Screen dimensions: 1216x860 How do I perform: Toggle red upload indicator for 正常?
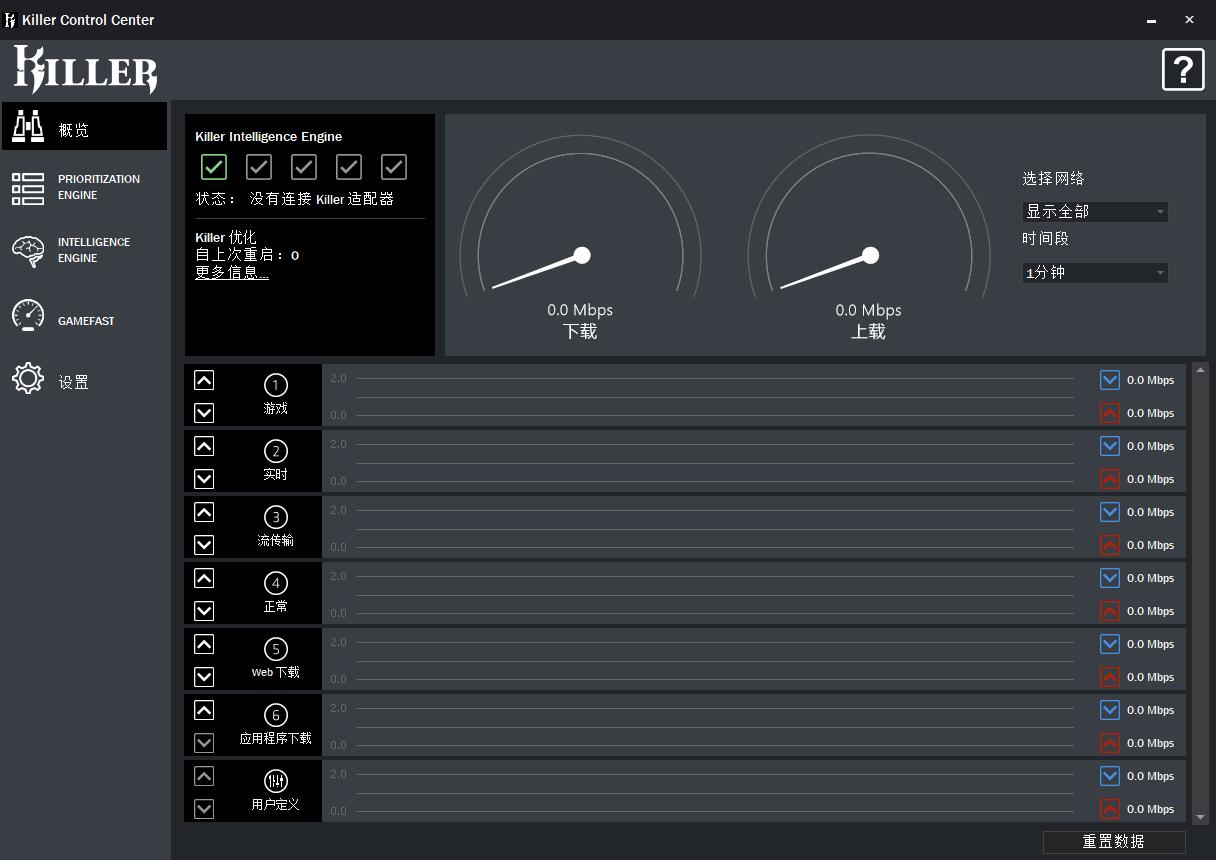point(1110,610)
